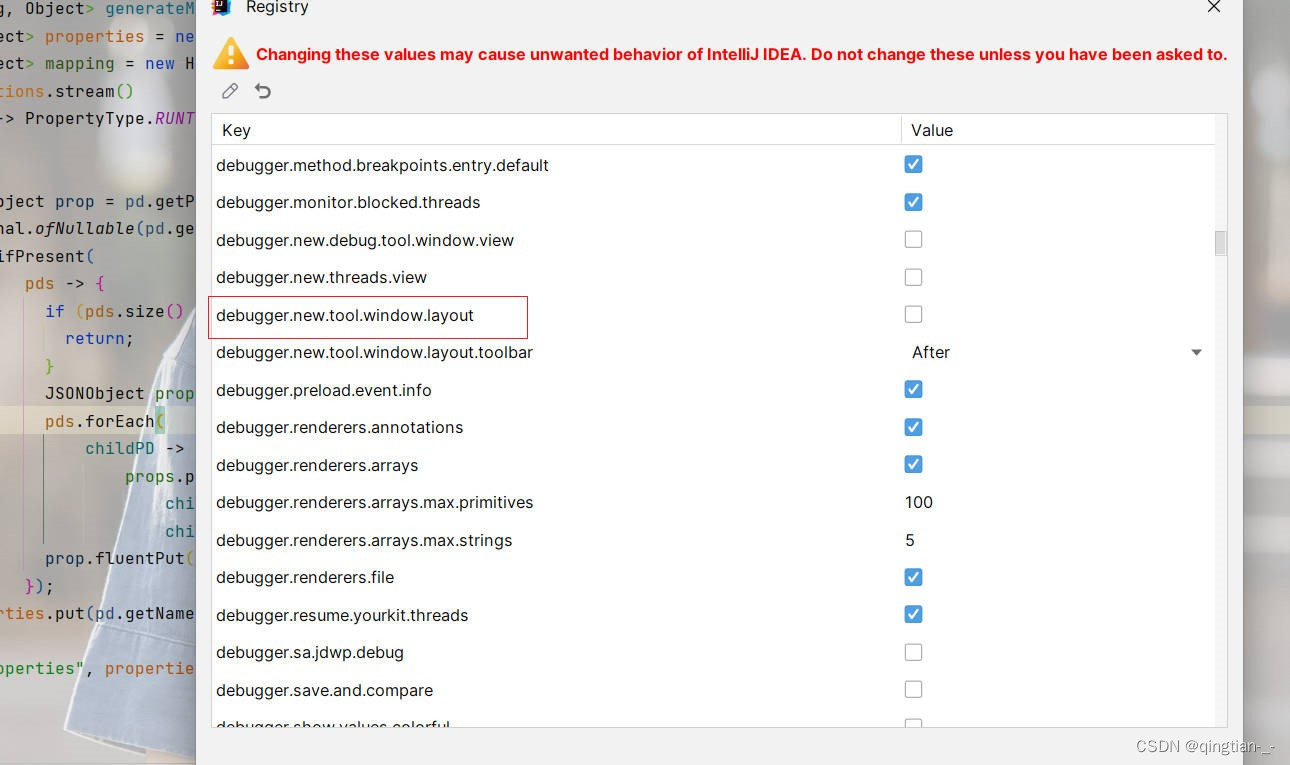Select debugger.sa.jdwp.debug key text
Image resolution: width=1290 pixels, height=765 pixels.
(x=310, y=652)
